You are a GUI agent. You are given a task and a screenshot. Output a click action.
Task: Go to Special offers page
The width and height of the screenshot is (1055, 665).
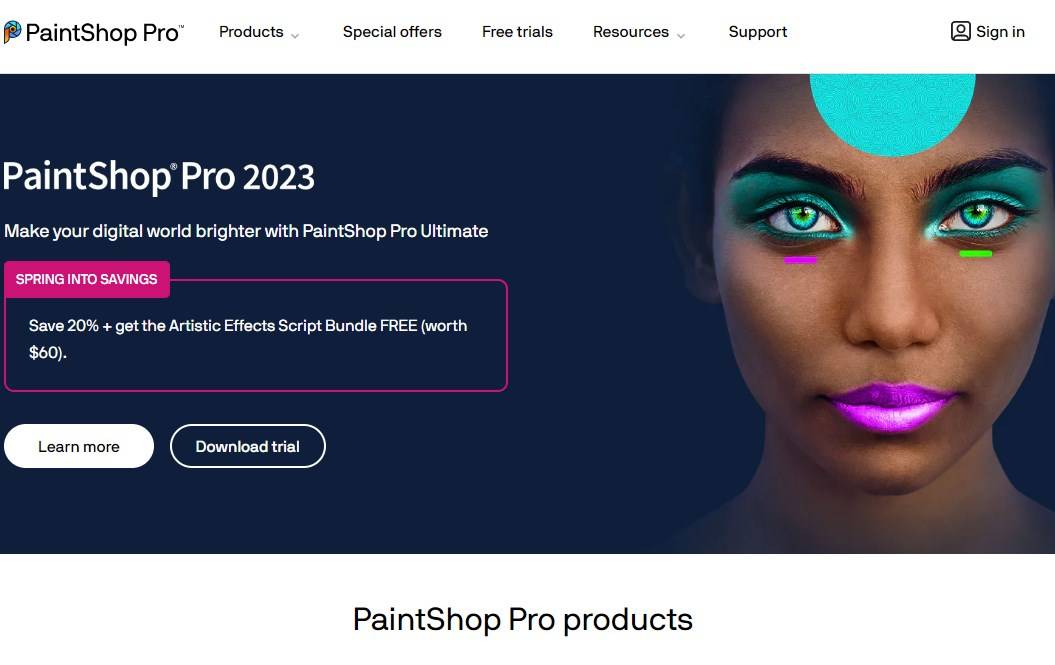pos(392,32)
